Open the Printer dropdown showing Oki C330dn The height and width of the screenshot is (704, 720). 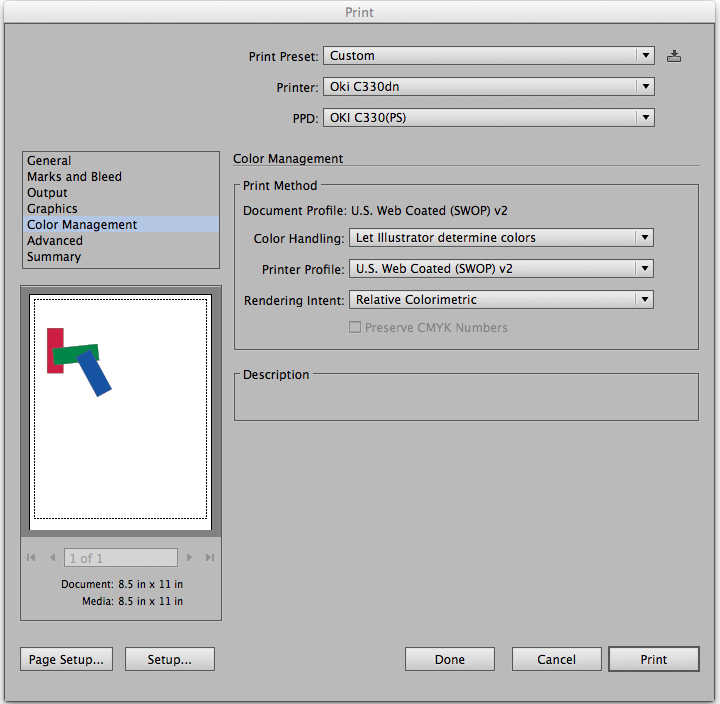pos(489,87)
